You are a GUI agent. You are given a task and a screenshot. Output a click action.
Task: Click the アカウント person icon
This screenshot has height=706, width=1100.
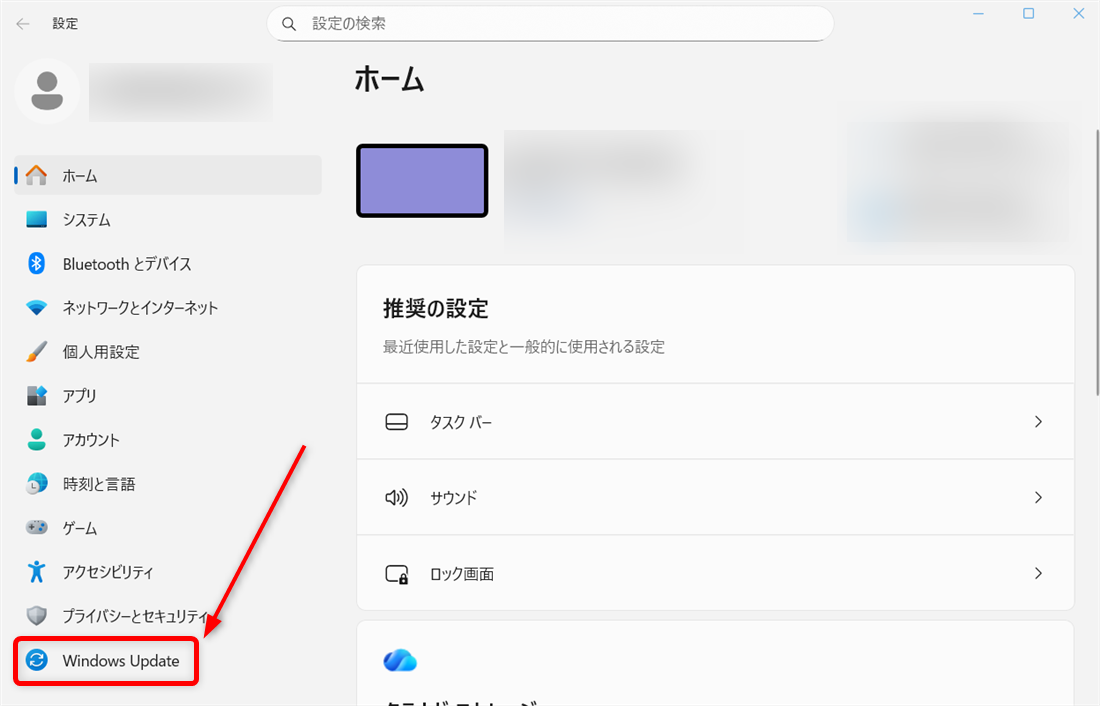coord(36,439)
